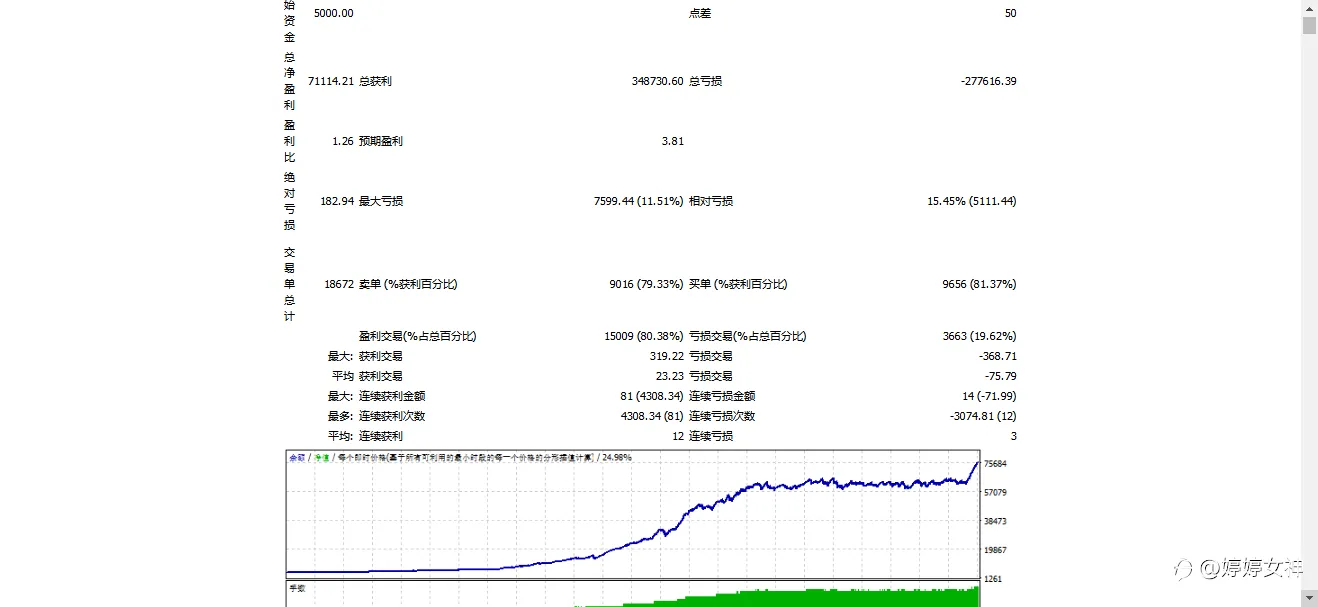Click the 预期盈利 label
This screenshot has height=607, width=1318.
point(381,141)
